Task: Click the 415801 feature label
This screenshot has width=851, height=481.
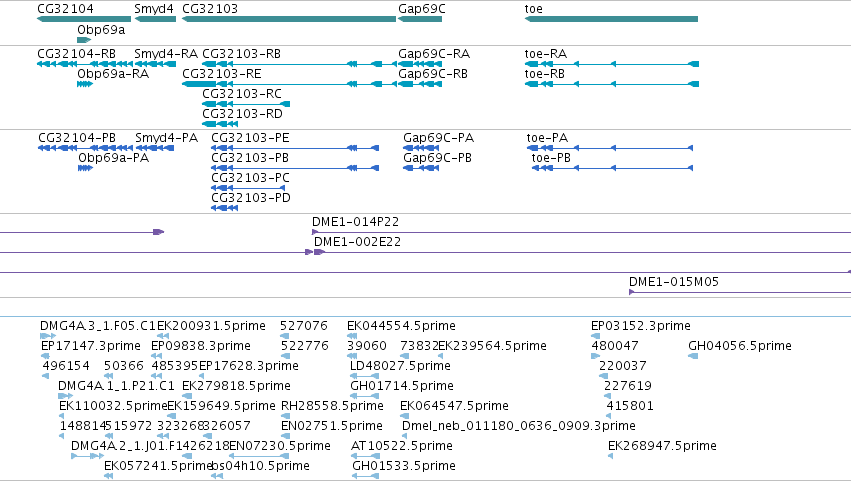Action: tap(630, 406)
